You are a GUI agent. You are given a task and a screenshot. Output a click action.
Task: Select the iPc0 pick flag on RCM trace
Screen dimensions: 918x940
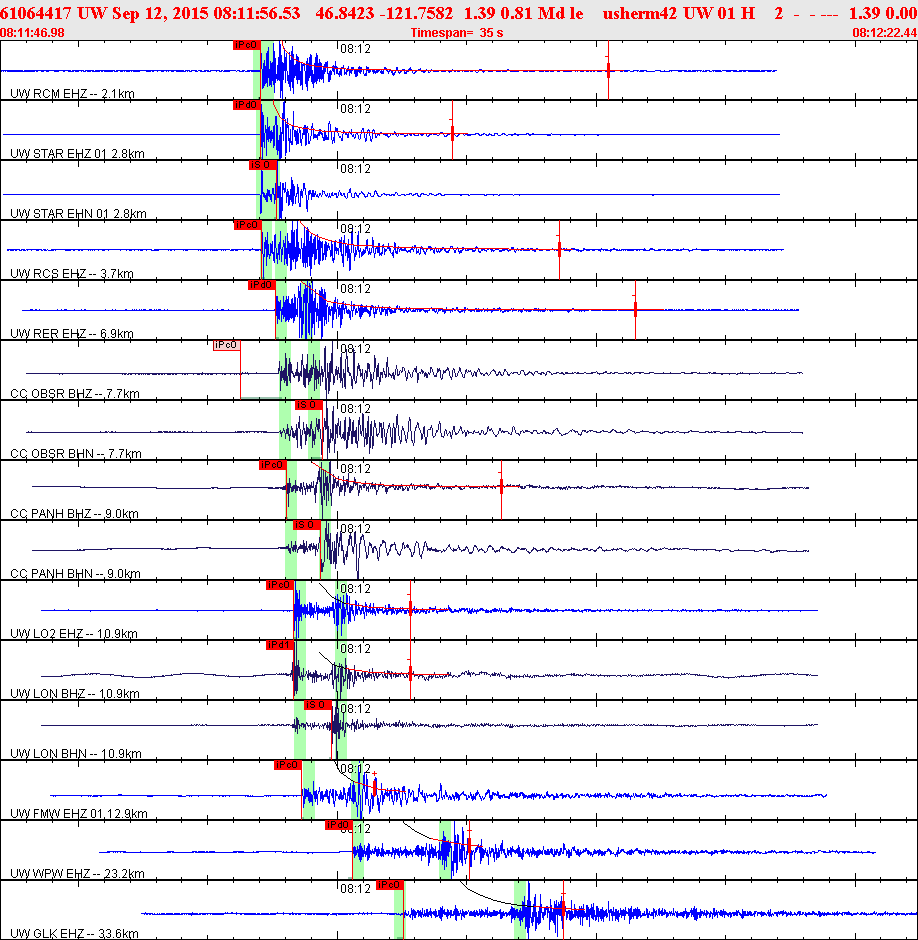point(246,45)
